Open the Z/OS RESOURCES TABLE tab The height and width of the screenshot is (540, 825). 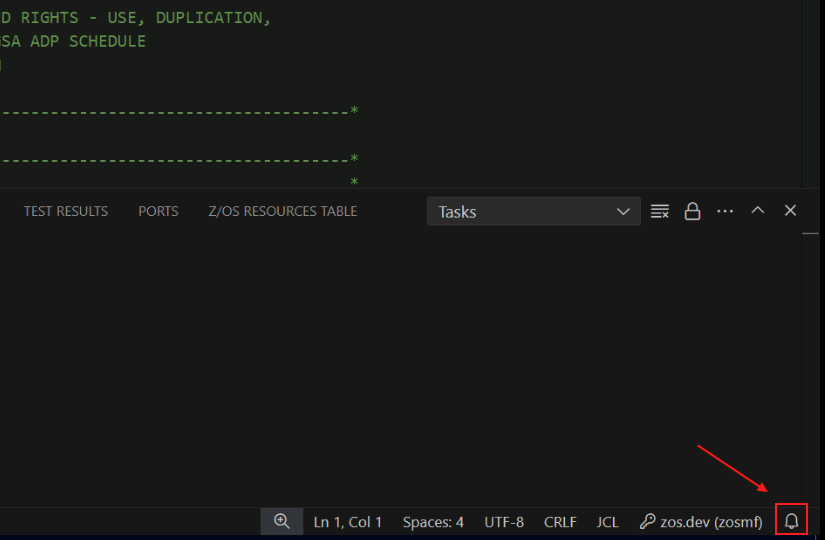tap(283, 211)
